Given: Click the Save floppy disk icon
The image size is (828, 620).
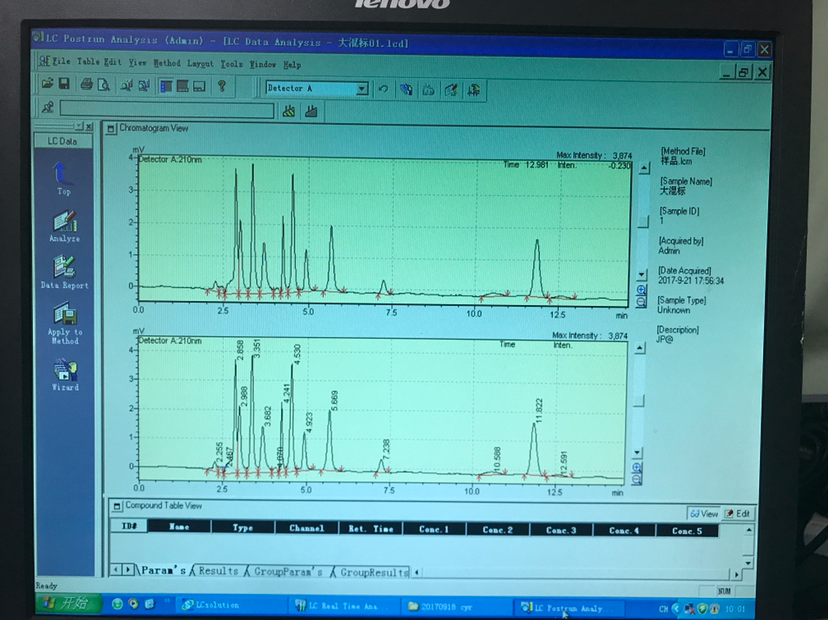Looking at the screenshot, I should [64, 83].
